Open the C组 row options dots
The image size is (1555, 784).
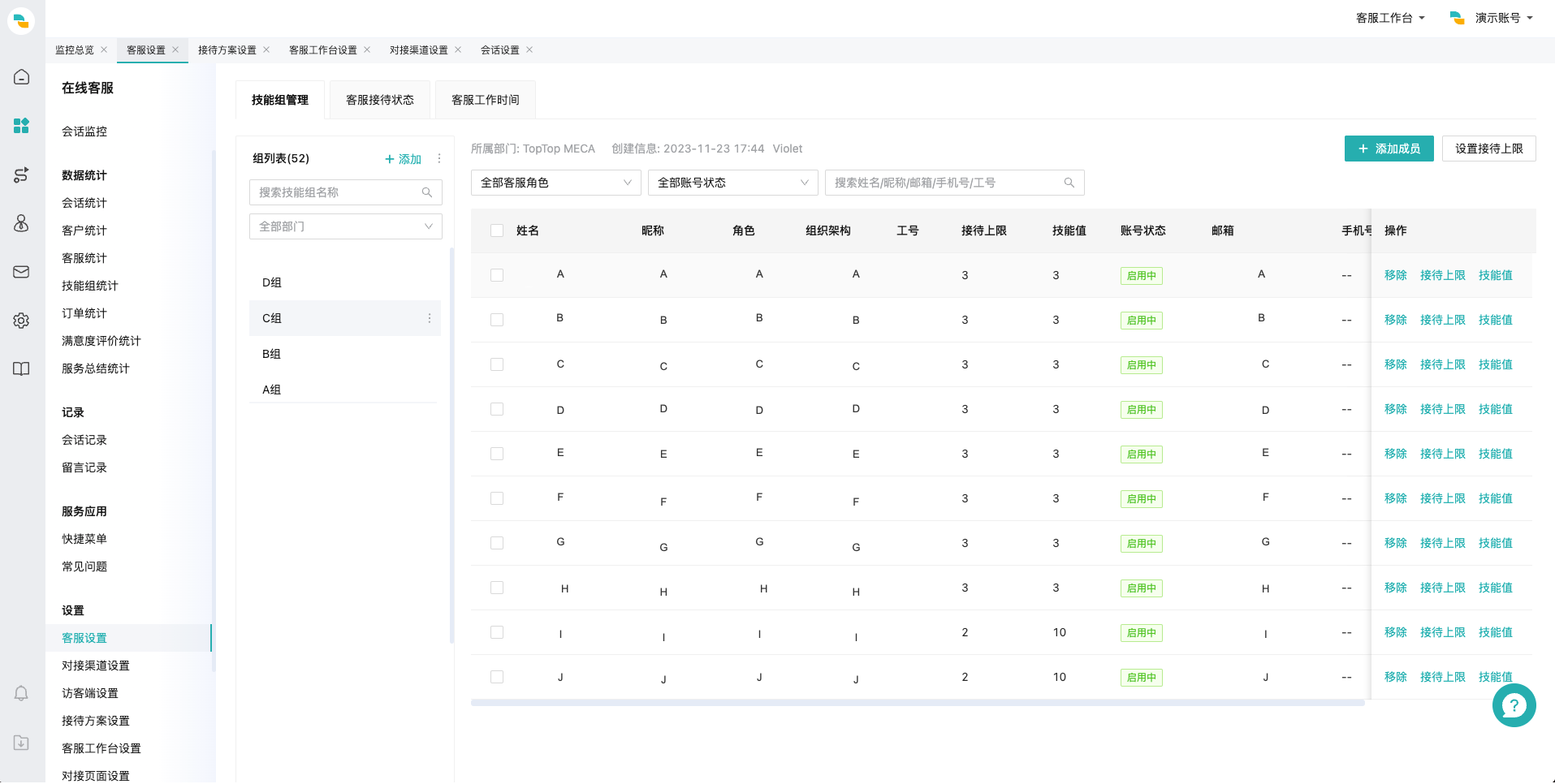430,318
